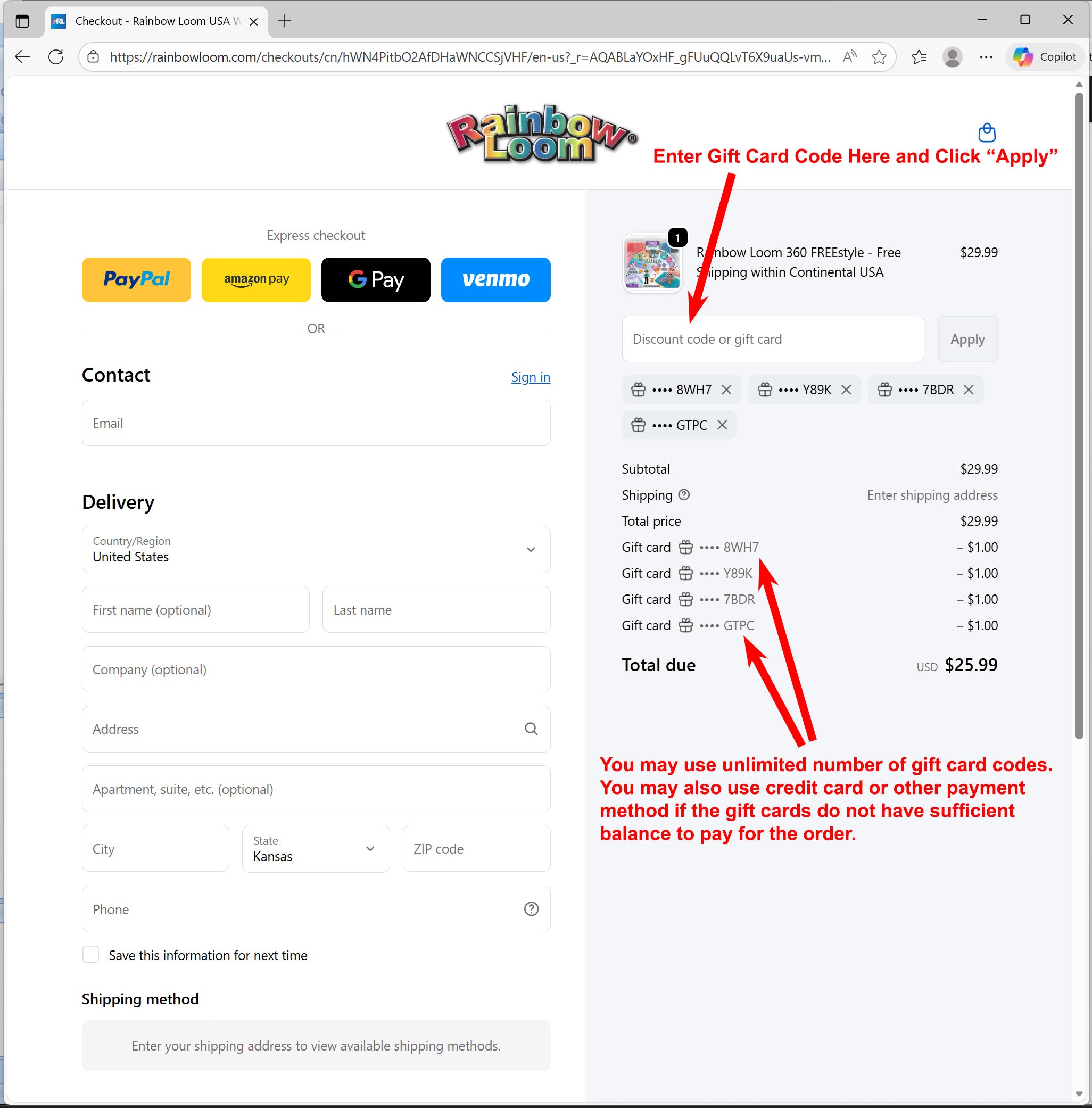Viewport: 1092px width, 1108px height.
Task: Open the State dropdown showing Kansas
Action: point(316,849)
